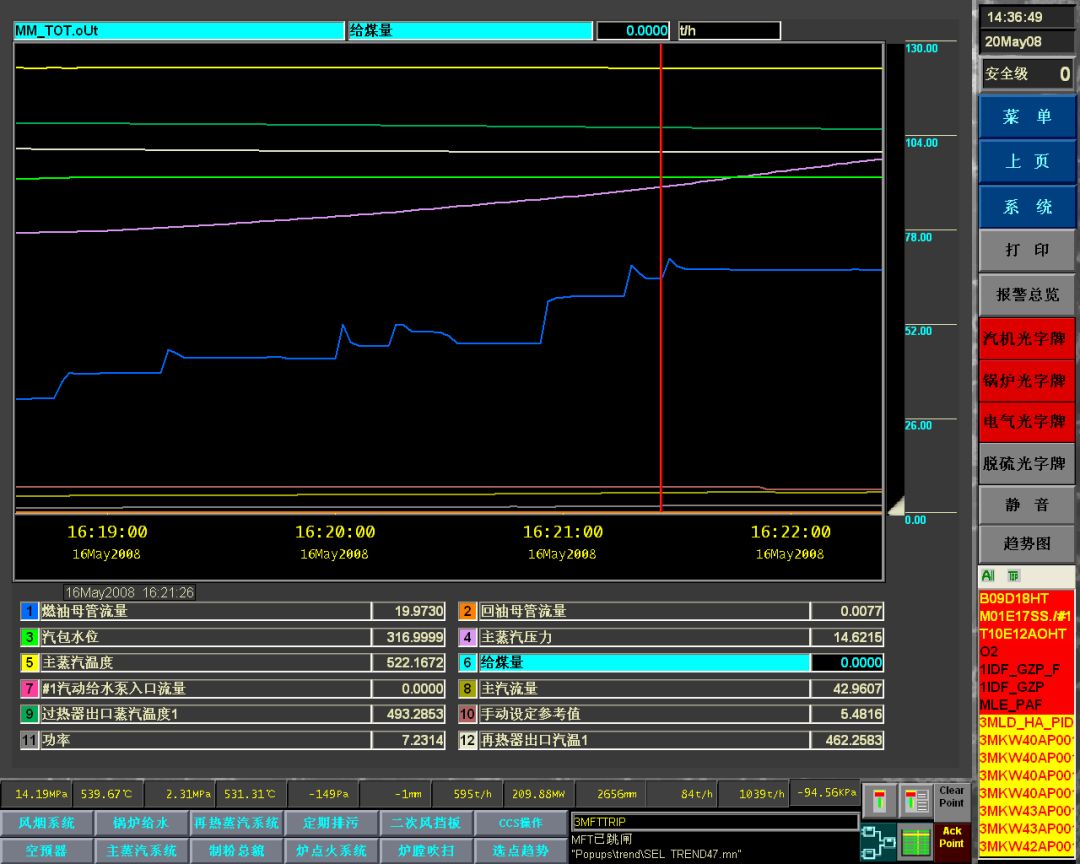Click the t/h units field
1080x864 pixels.
coord(729,31)
